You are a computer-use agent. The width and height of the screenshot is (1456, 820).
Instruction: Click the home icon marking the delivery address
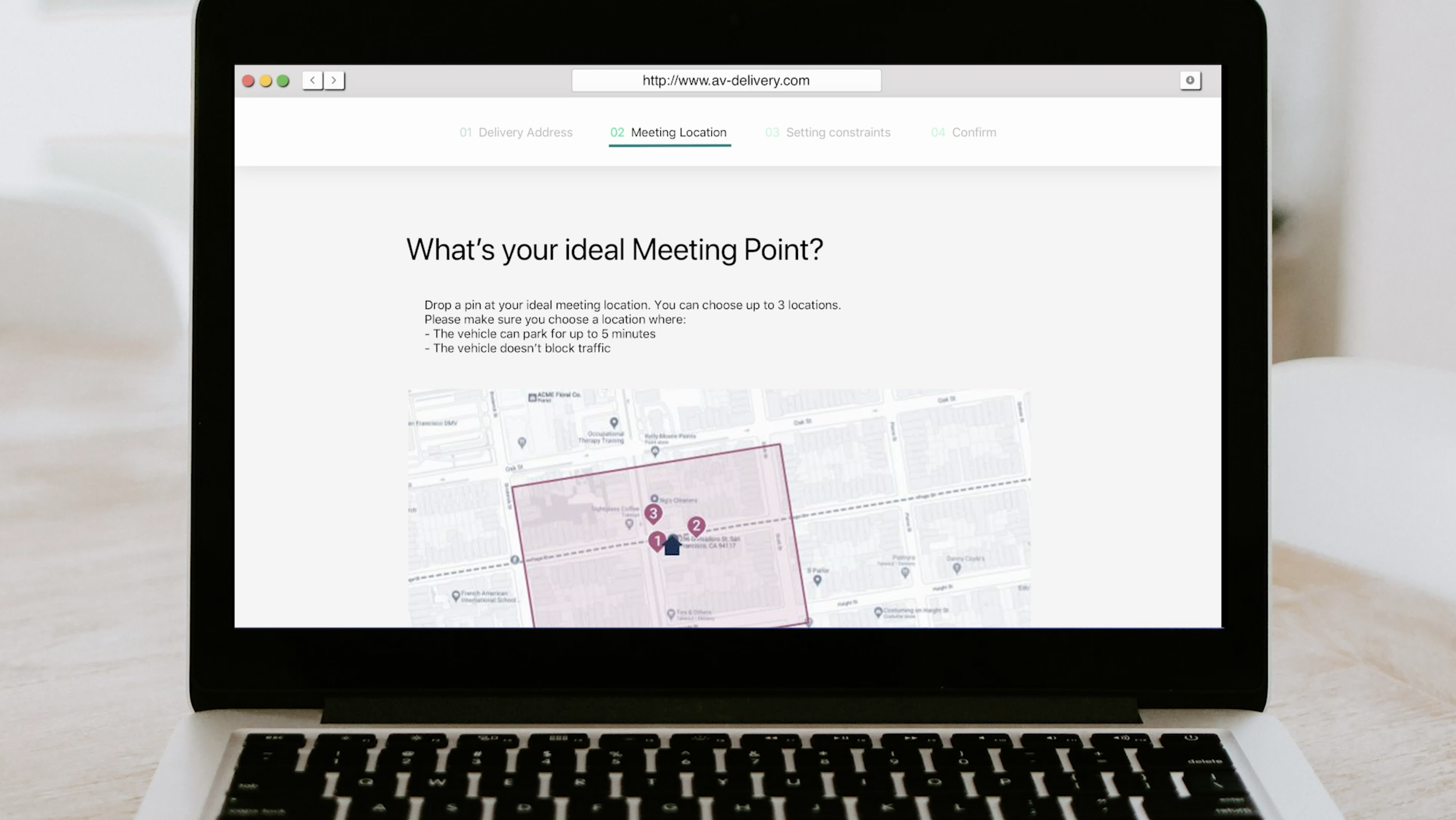672,546
